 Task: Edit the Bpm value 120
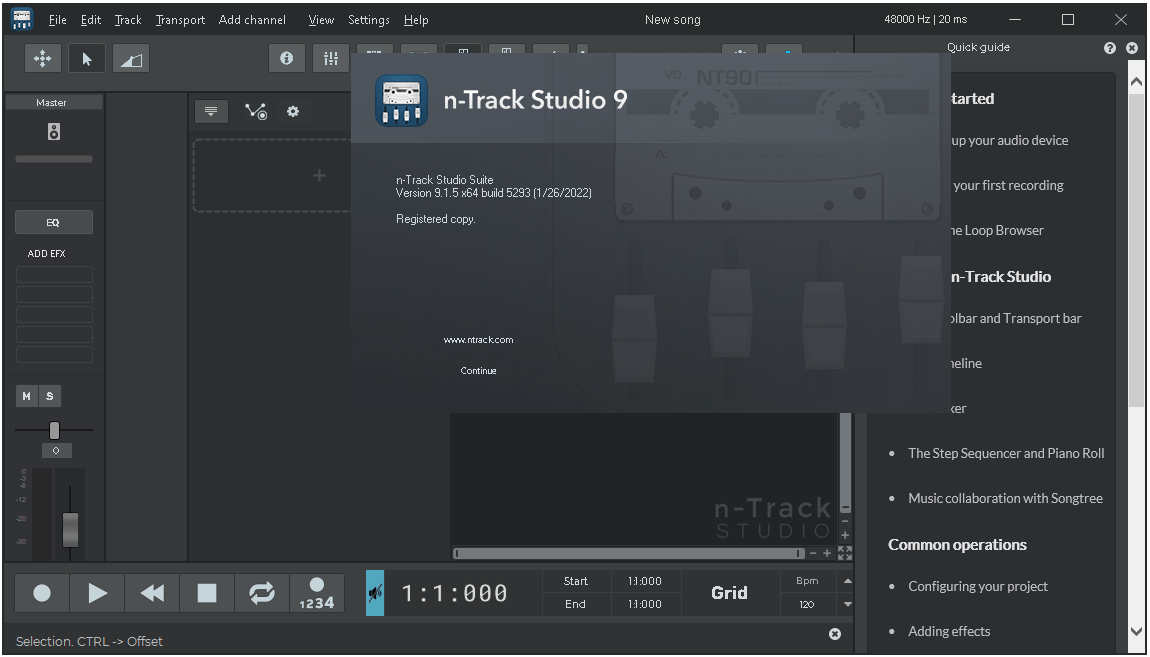pyautogui.click(x=807, y=605)
